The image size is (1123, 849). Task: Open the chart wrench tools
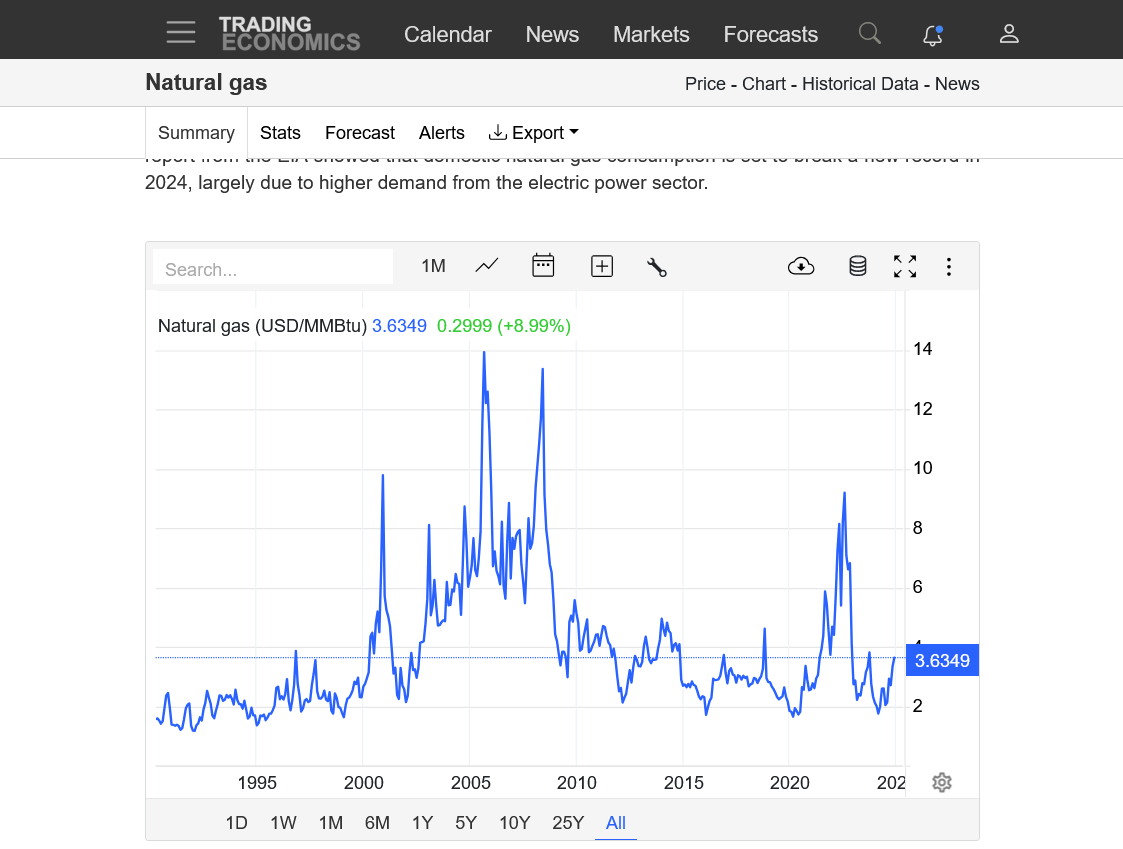(x=657, y=266)
